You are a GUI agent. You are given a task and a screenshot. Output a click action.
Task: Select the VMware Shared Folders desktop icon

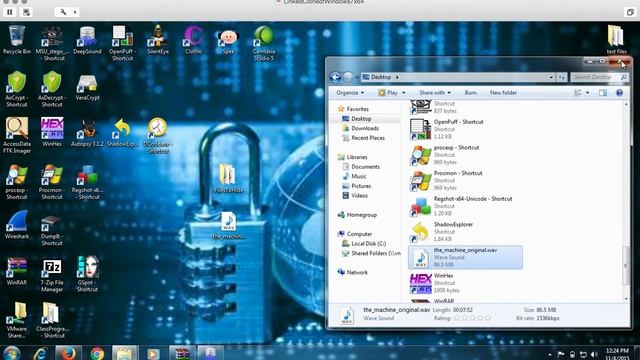click(17, 320)
